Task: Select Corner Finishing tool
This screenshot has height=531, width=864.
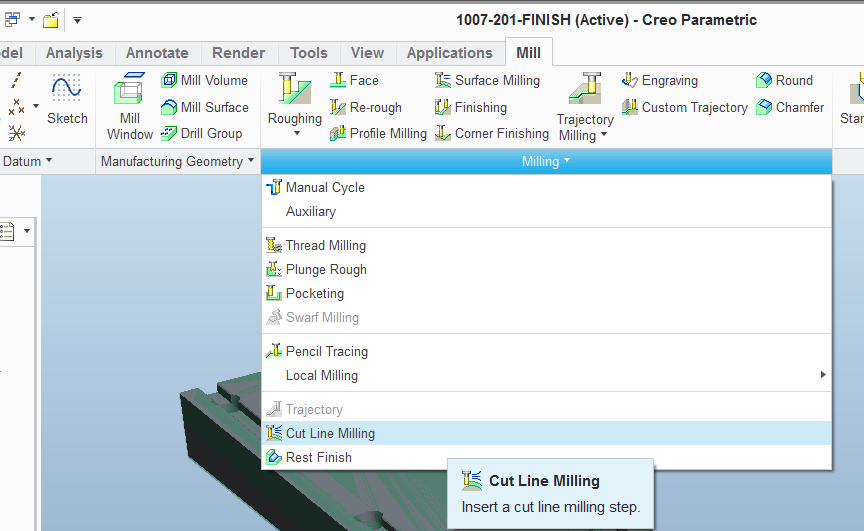Action: click(x=492, y=133)
